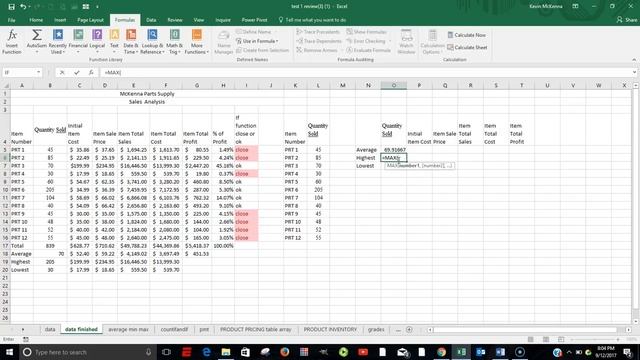Open the 'countifandif' sheet tab
The height and width of the screenshot is (360, 640).
point(174,329)
